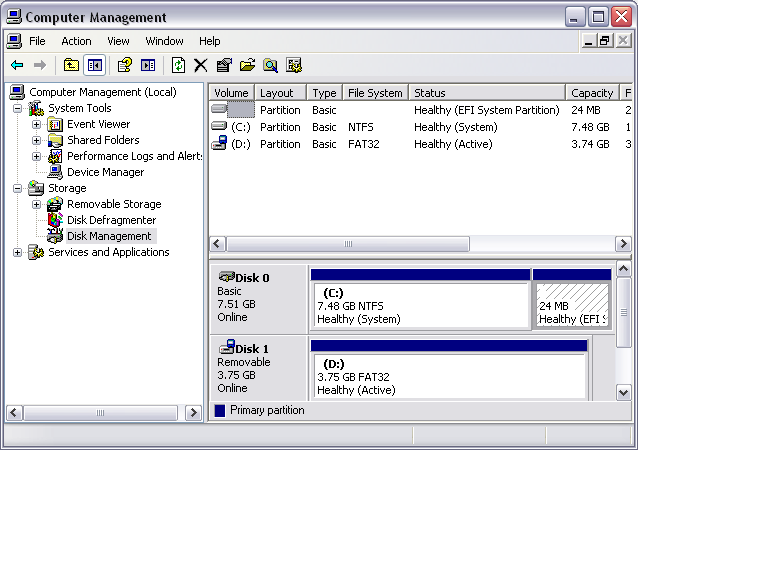Viewport: 778px width, 582px height.
Task: Select the (D:) 3.75 GB FAT32 partition block
Action: point(449,370)
